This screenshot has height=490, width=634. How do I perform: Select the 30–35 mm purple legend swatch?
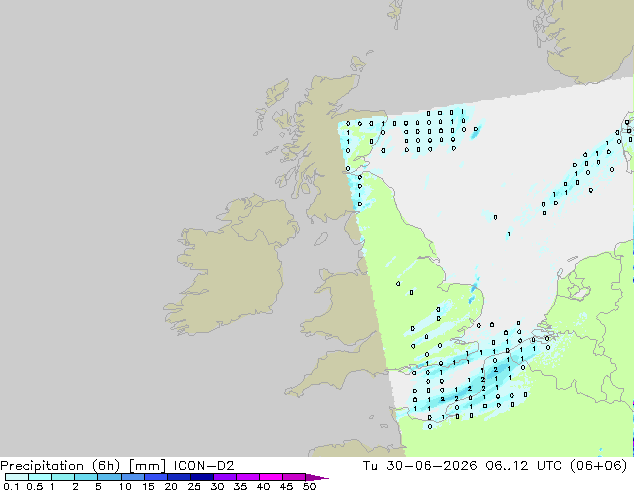point(224,477)
